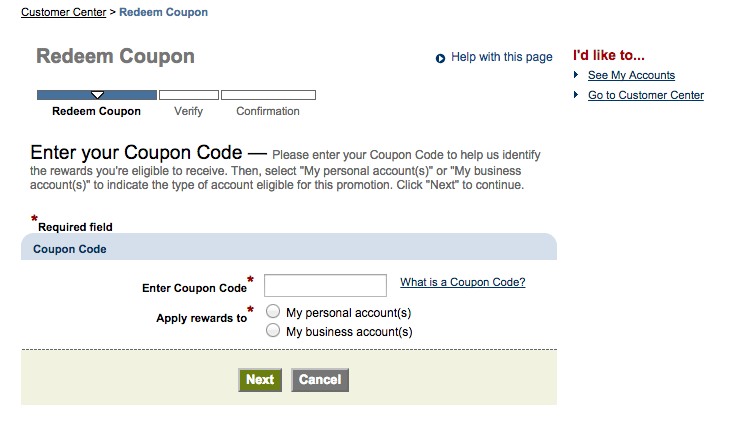Click the My business account(s) label text
The image size is (743, 426).
[x=349, y=332]
